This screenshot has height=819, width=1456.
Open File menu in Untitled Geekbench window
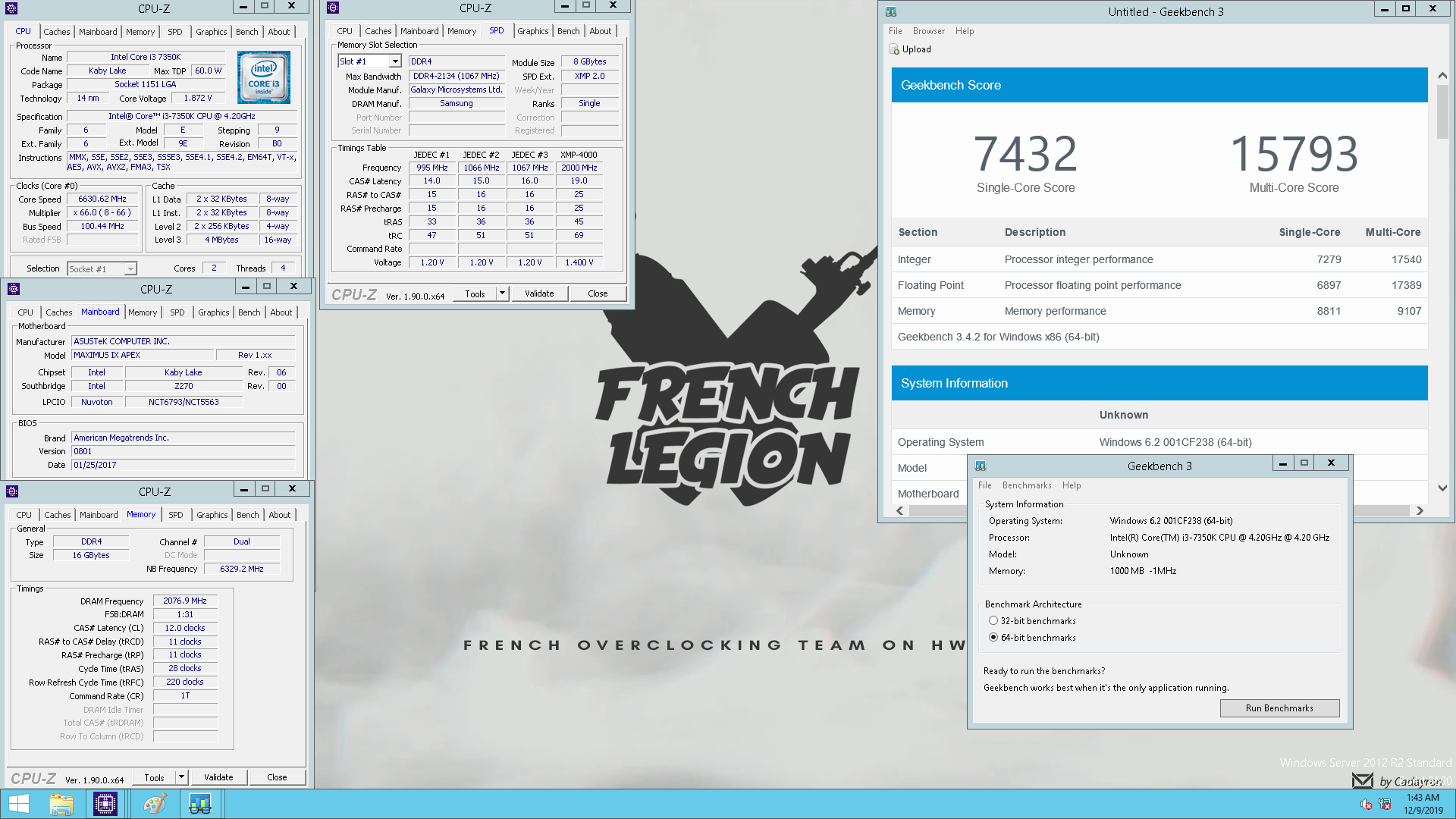point(896,31)
